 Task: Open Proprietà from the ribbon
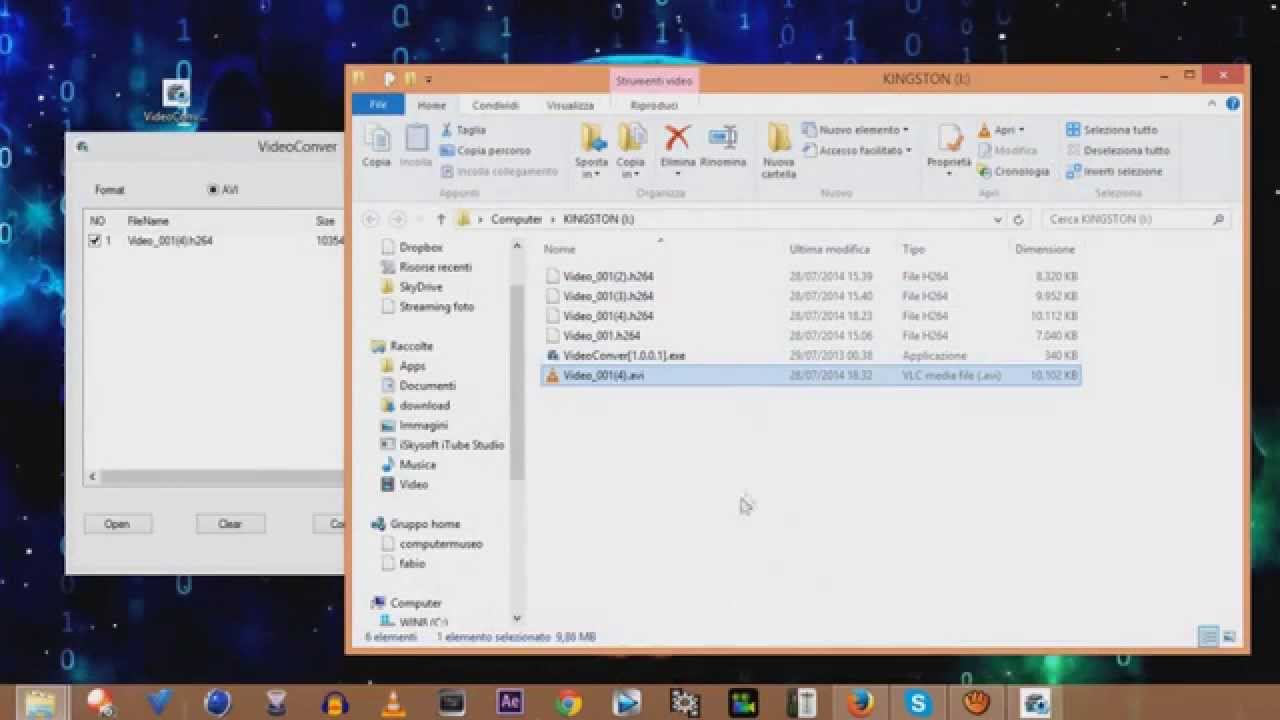(x=949, y=150)
